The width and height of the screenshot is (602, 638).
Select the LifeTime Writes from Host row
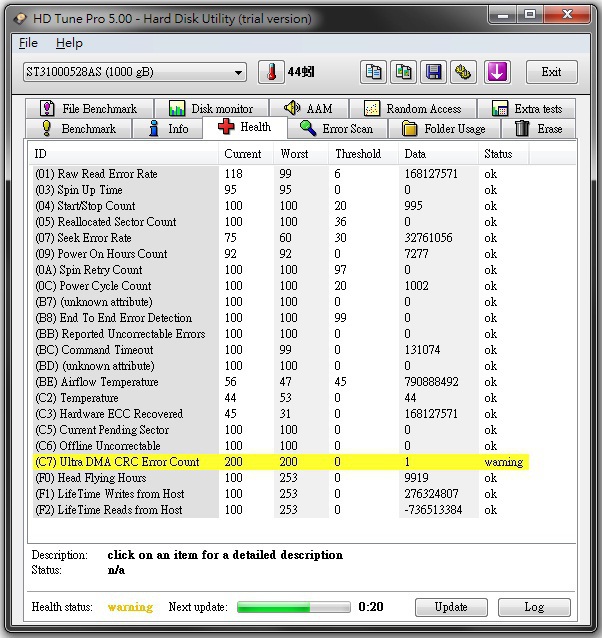pyautogui.click(x=281, y=494)
